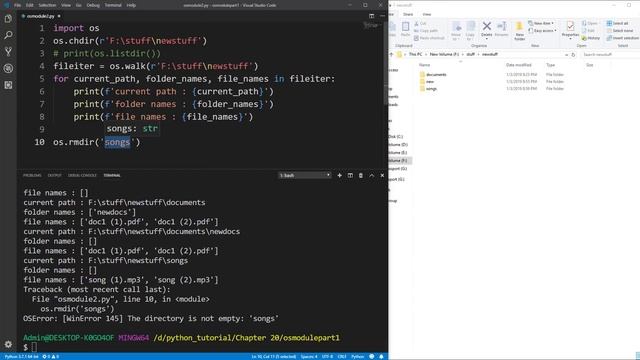Image resolution: width=640 pixels, height=360 pixels.
Task: Switch to the DEBUG CONSOLE panel tab
Action: (x=82, y=176)
